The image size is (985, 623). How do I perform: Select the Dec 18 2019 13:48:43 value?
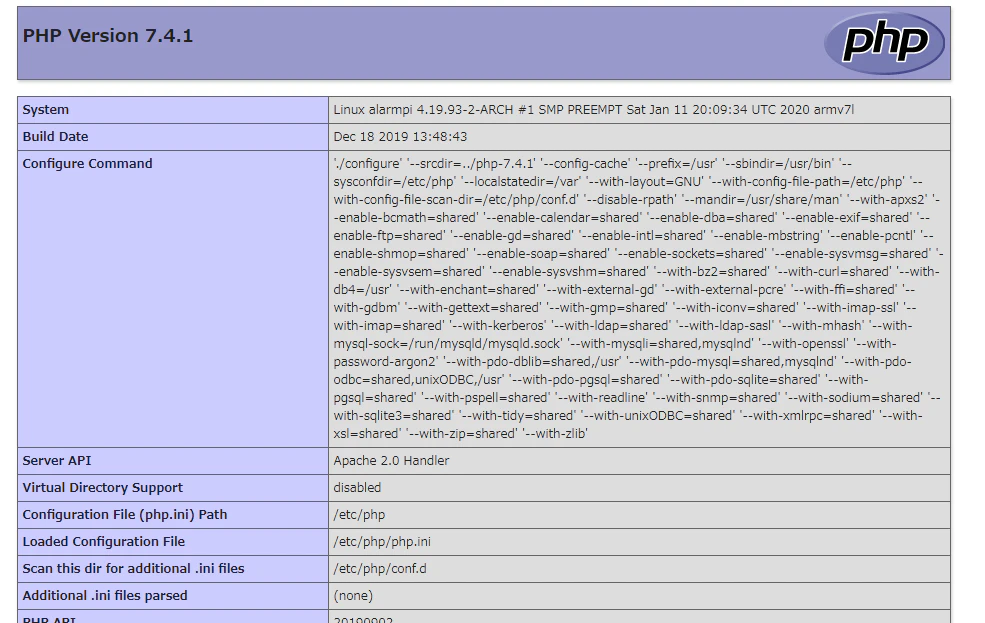(x=400, y=136)
